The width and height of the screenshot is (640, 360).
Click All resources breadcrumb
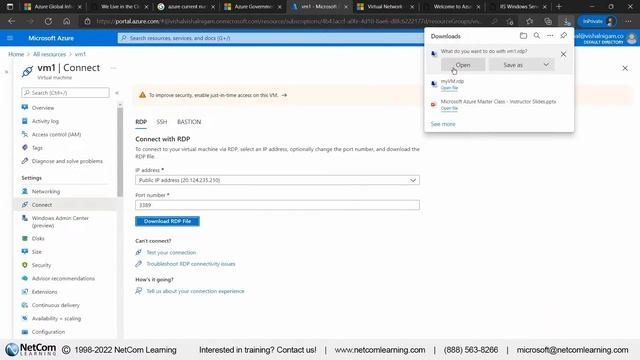tap(49, 54)
